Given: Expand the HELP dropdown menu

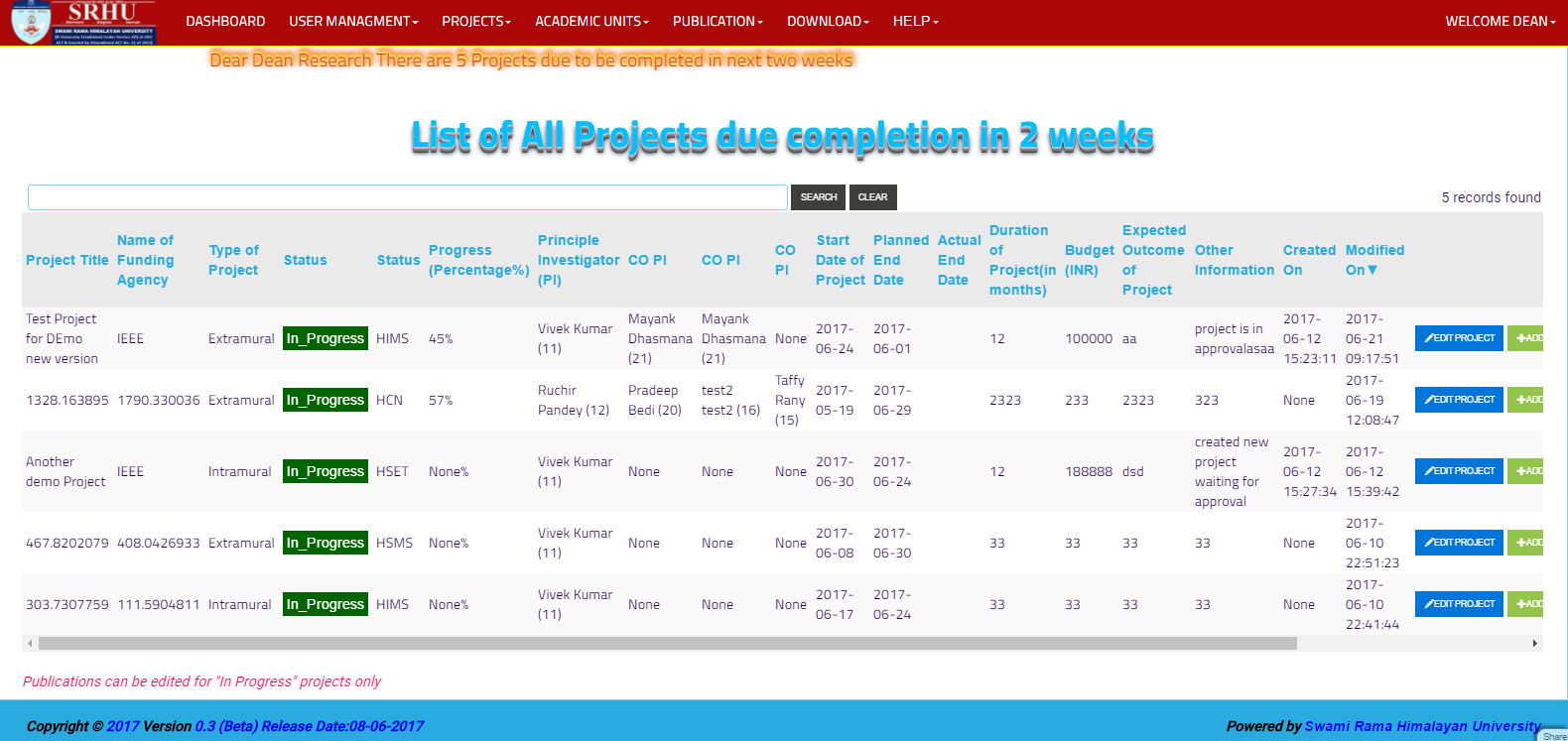Looking at the screenshot, I should pyautogui.click(x=915, y=21).
